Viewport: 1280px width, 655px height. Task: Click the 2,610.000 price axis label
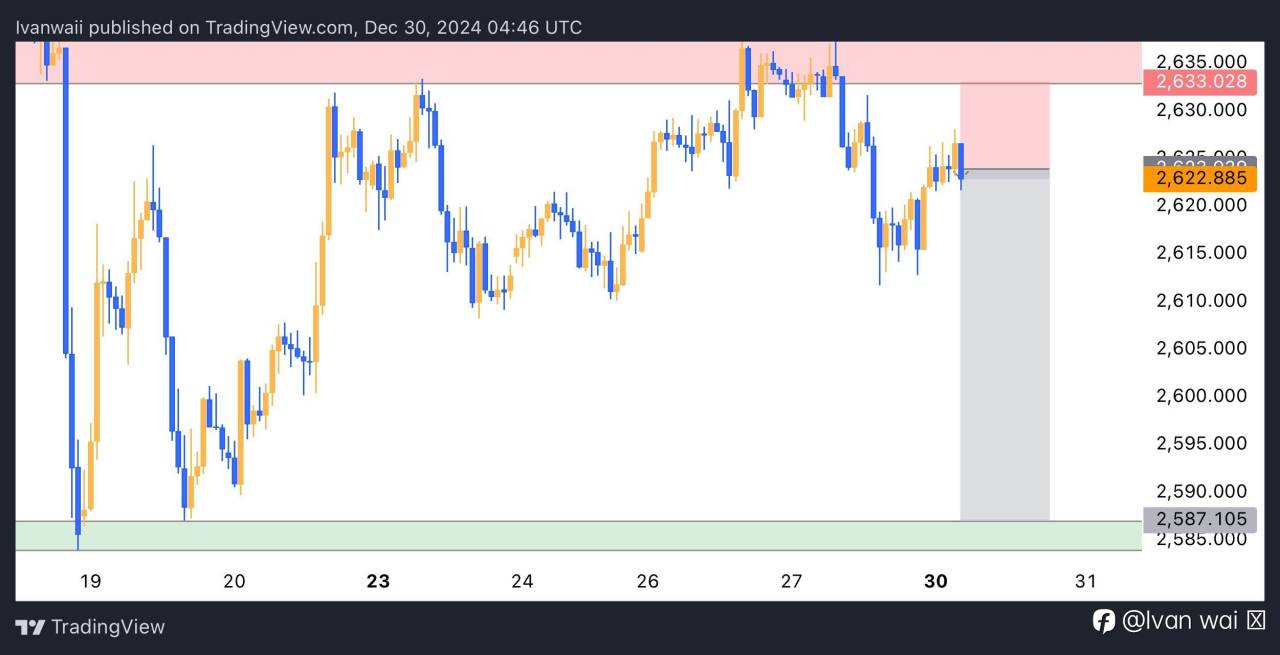1201,300
